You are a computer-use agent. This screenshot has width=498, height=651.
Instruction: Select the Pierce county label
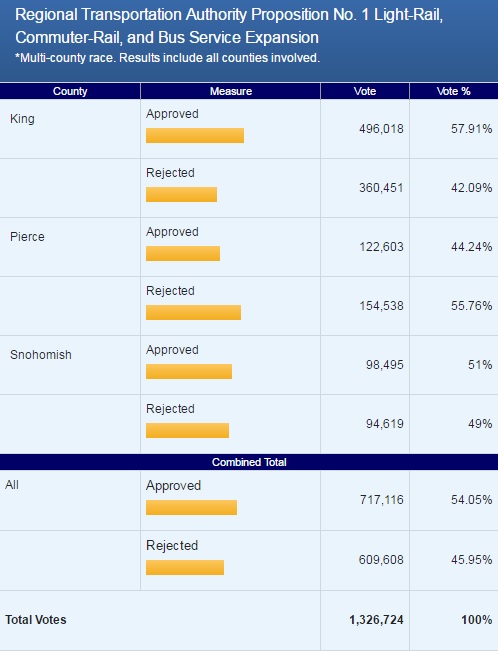pyautogui.click(x=27, y=237)
